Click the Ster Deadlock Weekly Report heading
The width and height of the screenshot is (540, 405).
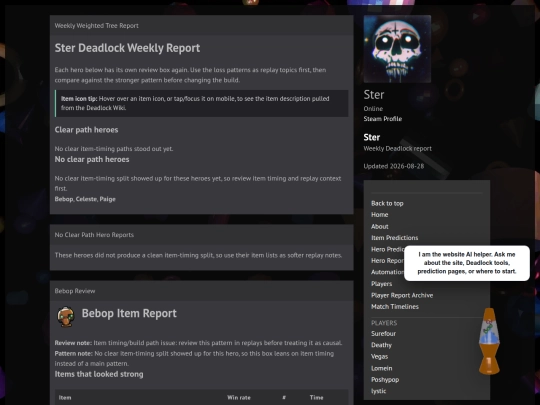(127, 48)
